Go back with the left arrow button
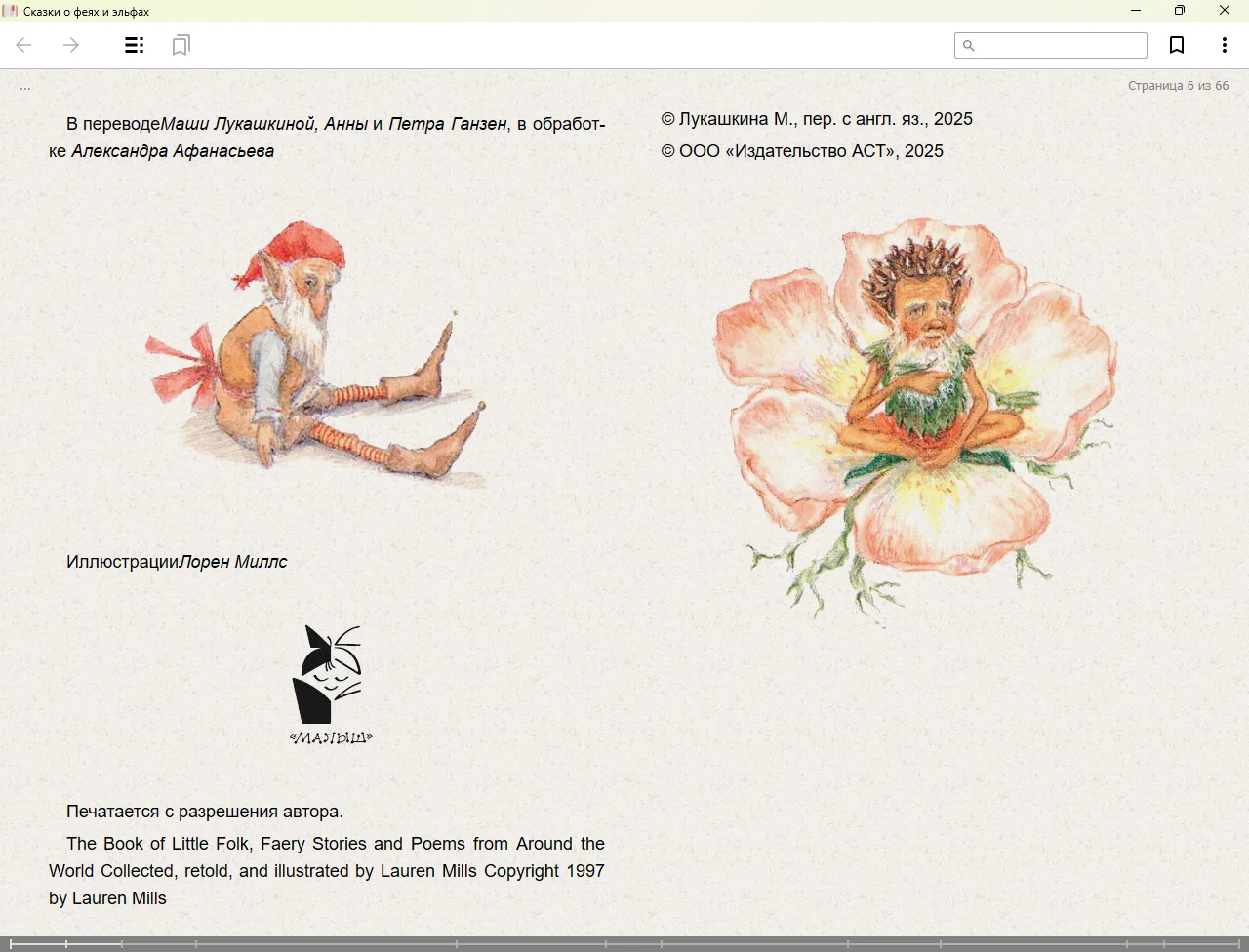 click(24, 45)
